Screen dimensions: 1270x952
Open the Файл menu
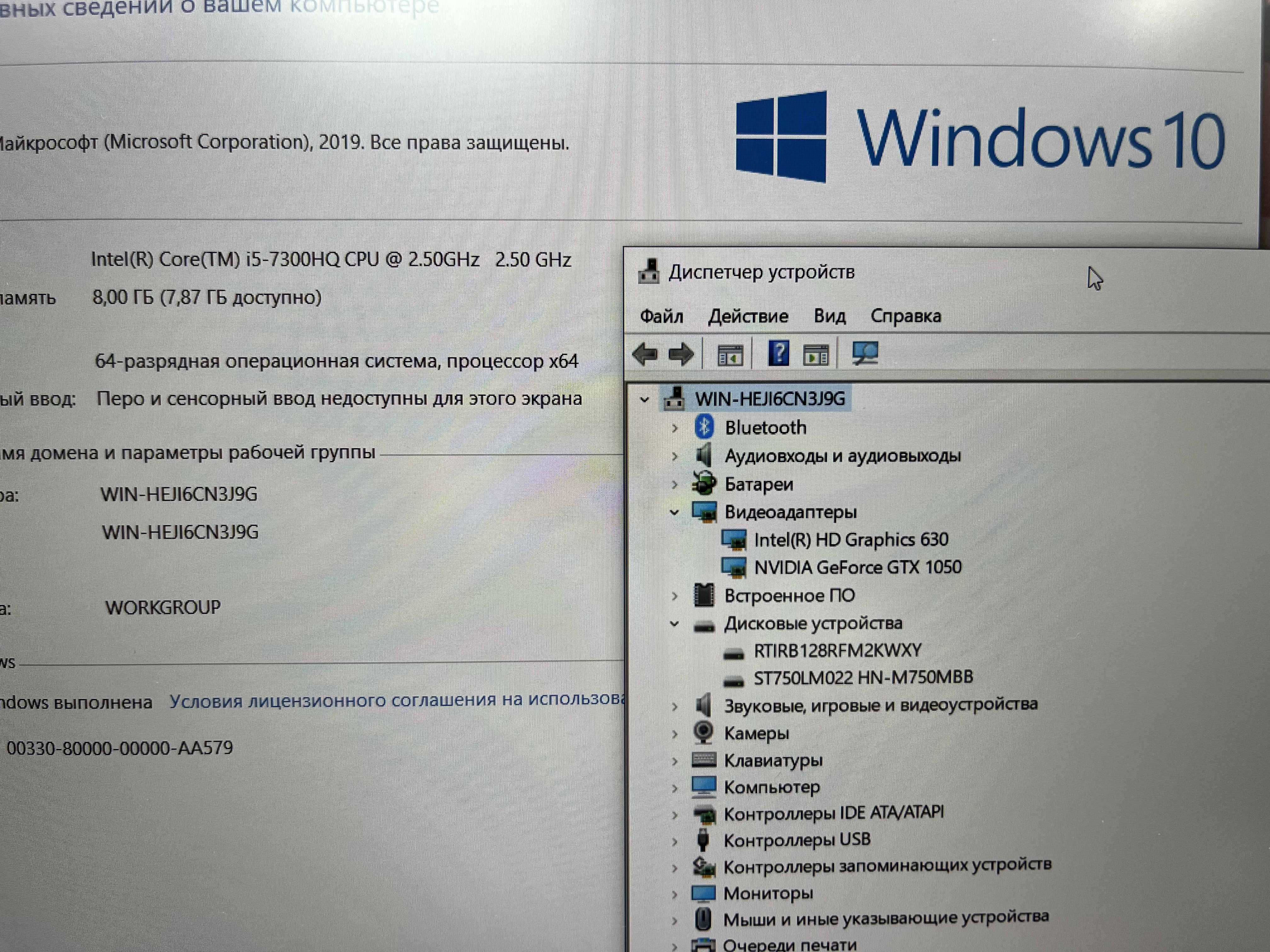click(x=661, y=316)
